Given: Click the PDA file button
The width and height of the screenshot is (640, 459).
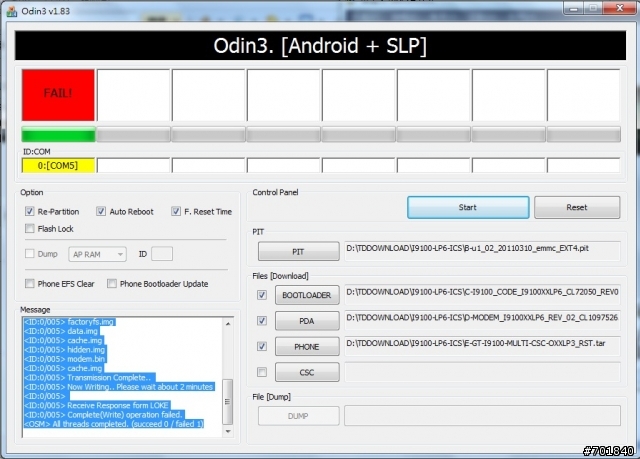Looking at the screenshot, I should click(307, 321).
